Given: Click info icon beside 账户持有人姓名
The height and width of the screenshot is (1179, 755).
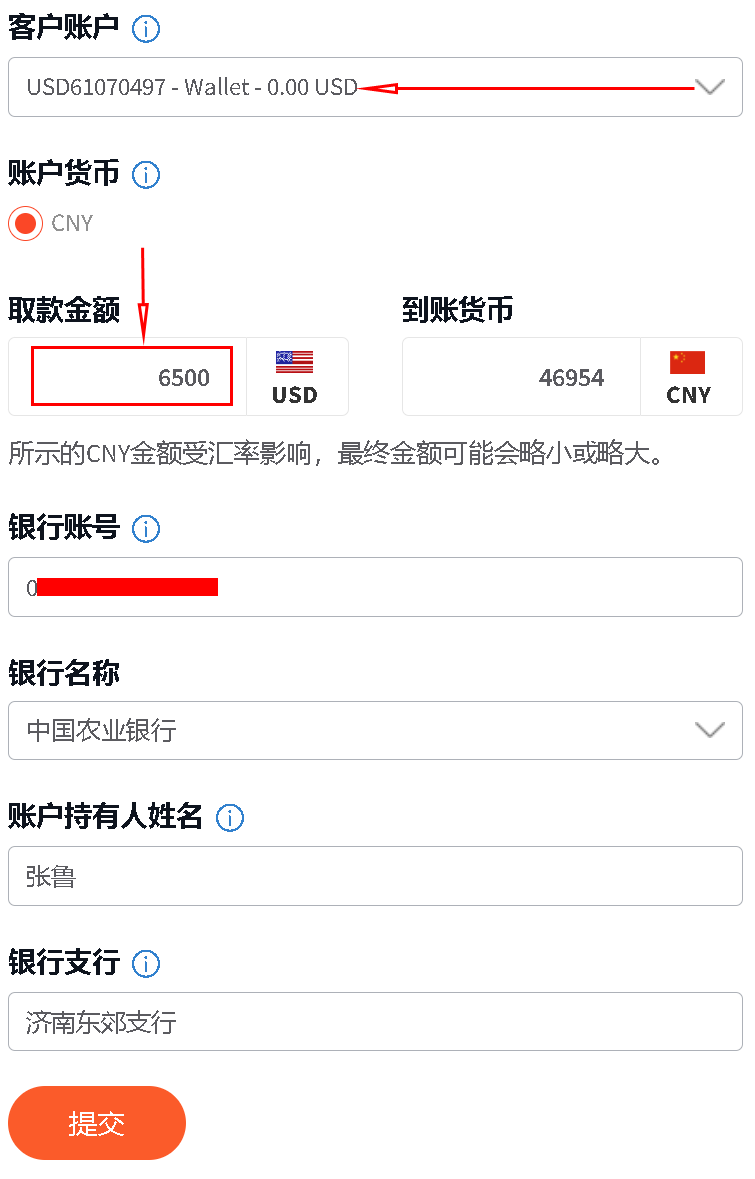Looking at the screenshot, I should pyautogui.click(x=229, y=817).
